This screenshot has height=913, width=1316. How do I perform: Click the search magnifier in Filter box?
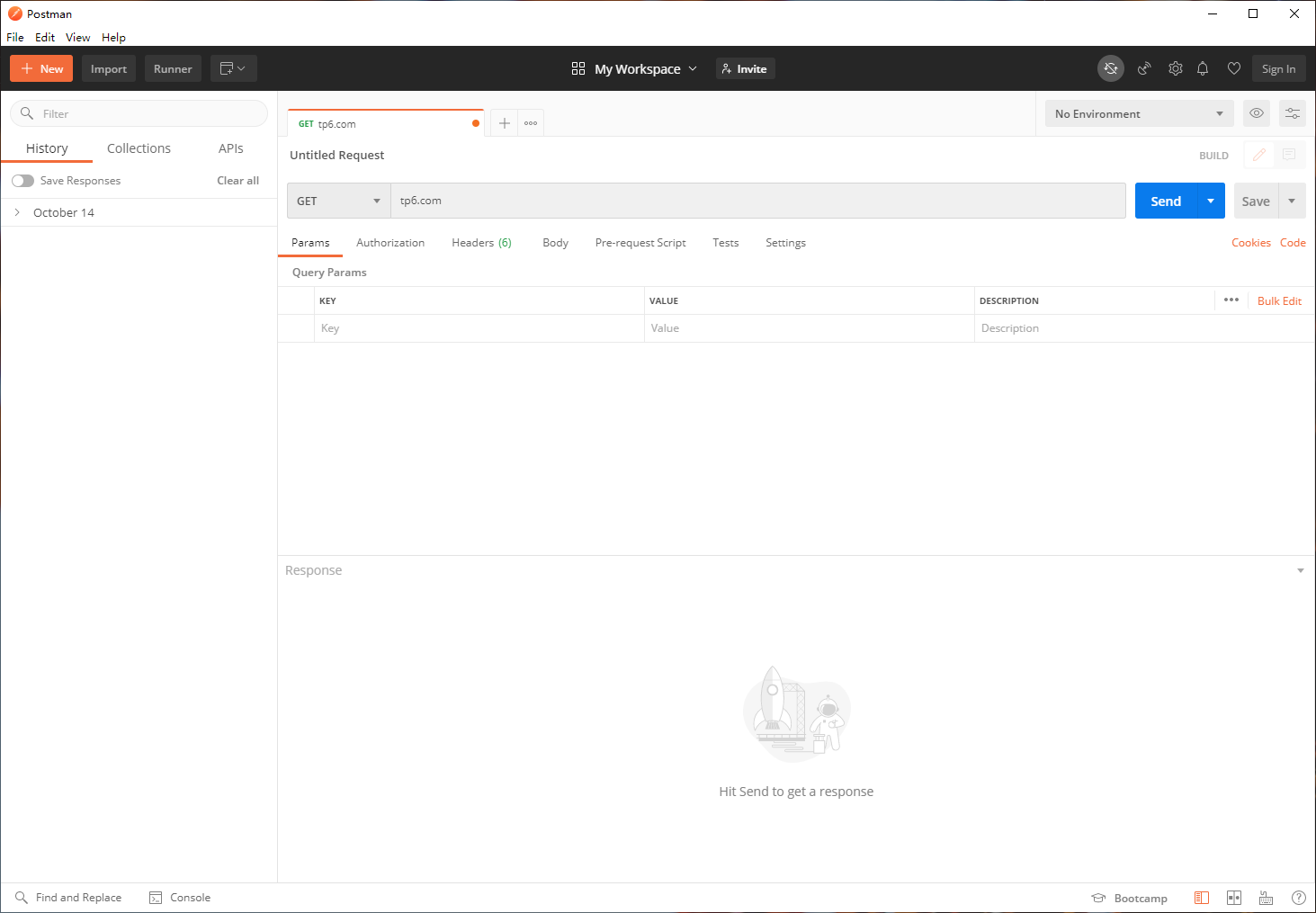point(27,113)
